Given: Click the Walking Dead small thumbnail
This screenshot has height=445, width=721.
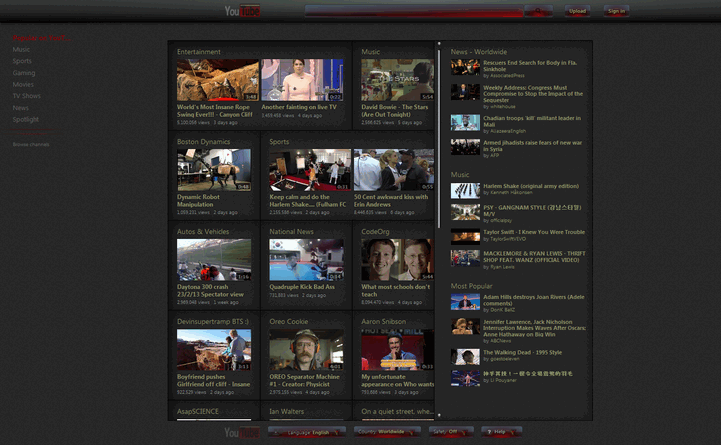Looking at the screenshot, I should [x=465, y=357].
